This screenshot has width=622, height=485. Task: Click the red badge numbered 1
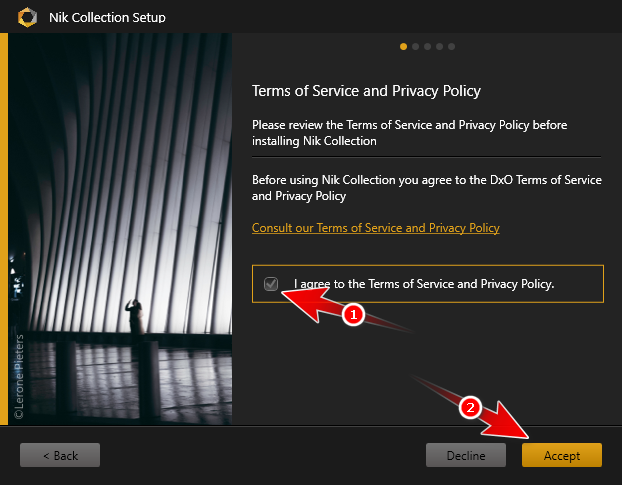click(351, 314)
